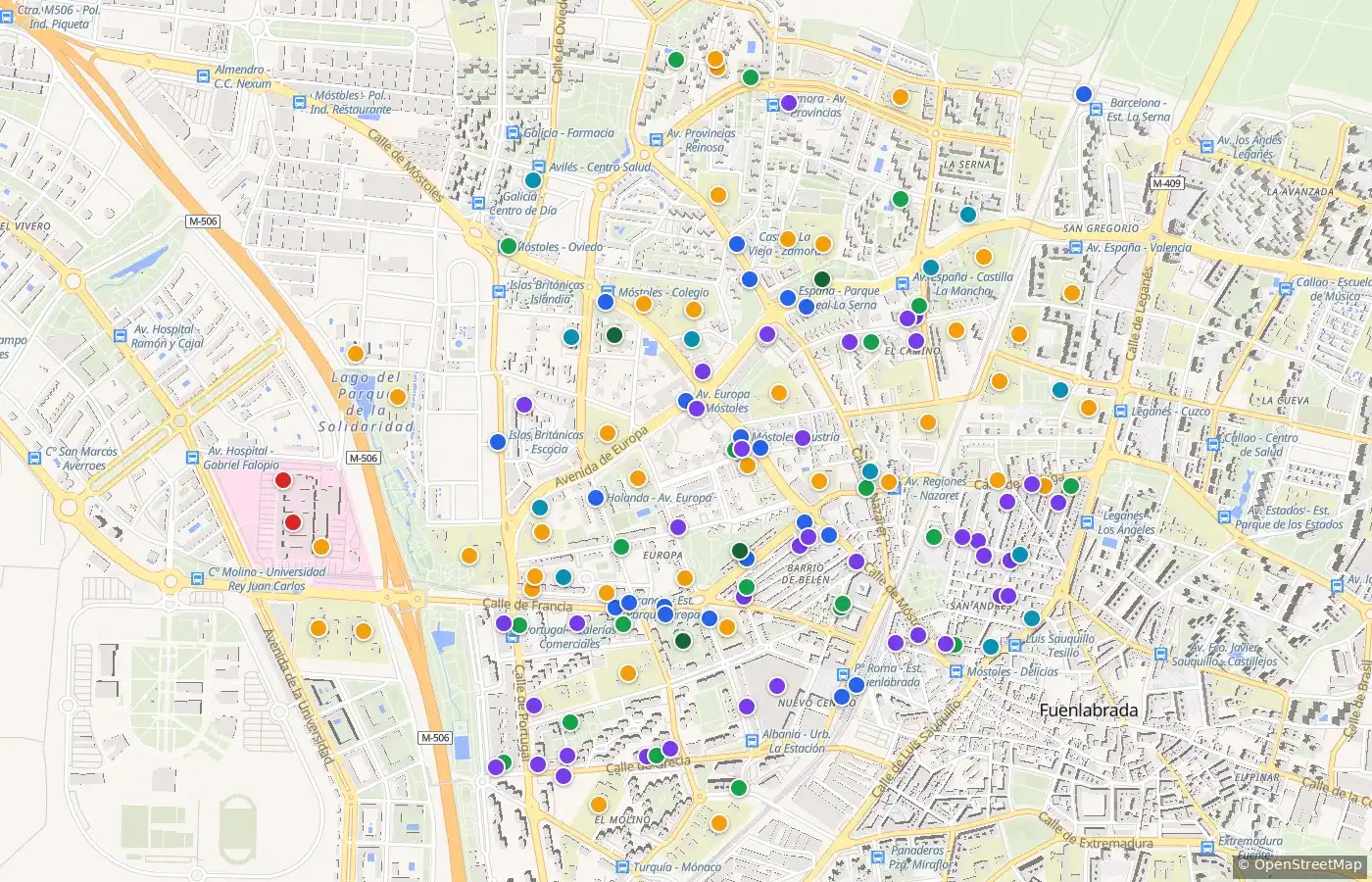Select the Panaderas Pza. Miraflor stop icon
The width and height of the screenshot is (1372, 882).
pos(878,857)
